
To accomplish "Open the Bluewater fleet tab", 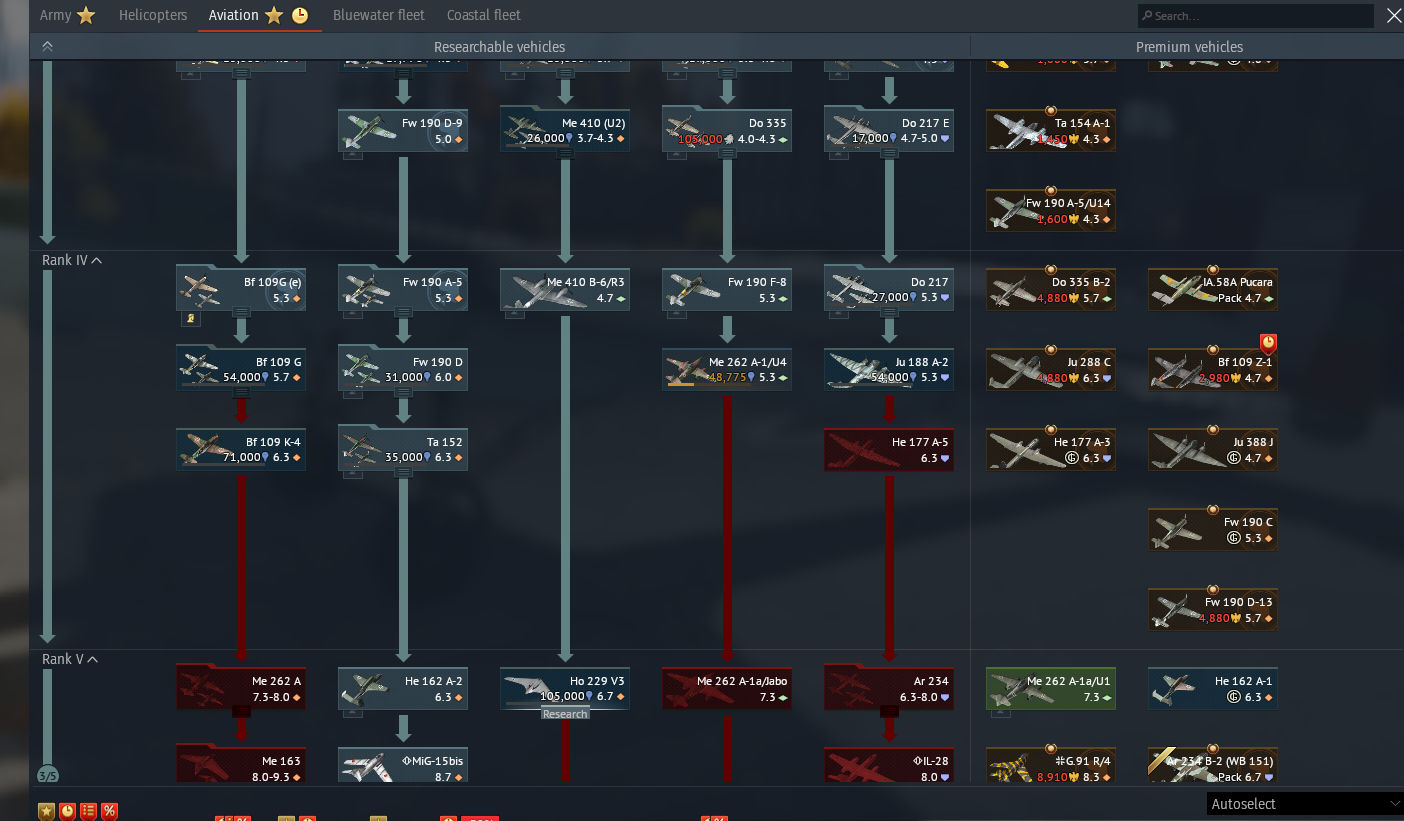I will pyautogui.click(x=379, y=15).
